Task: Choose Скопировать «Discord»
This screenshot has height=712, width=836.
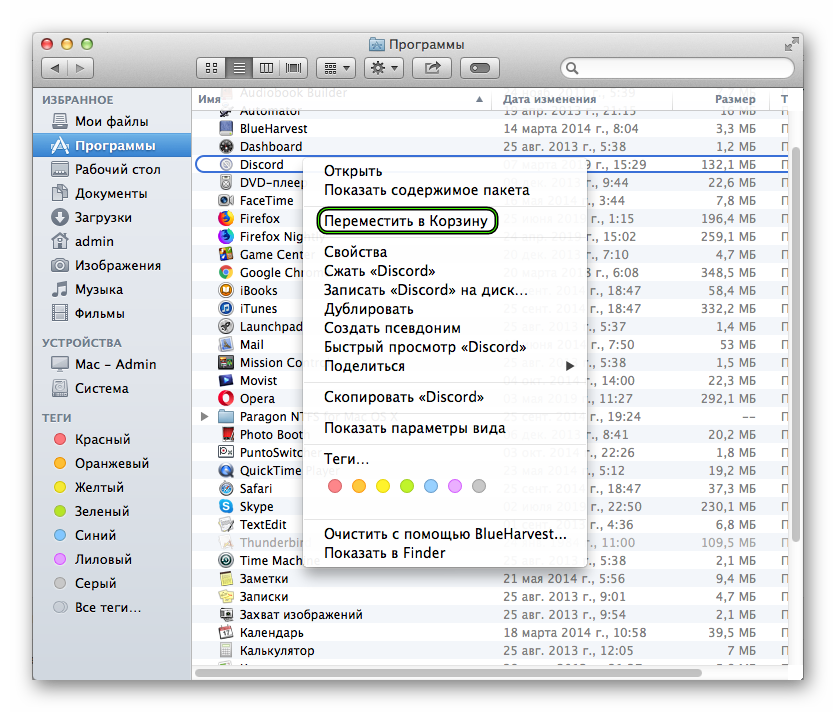Action: point(445,397)
